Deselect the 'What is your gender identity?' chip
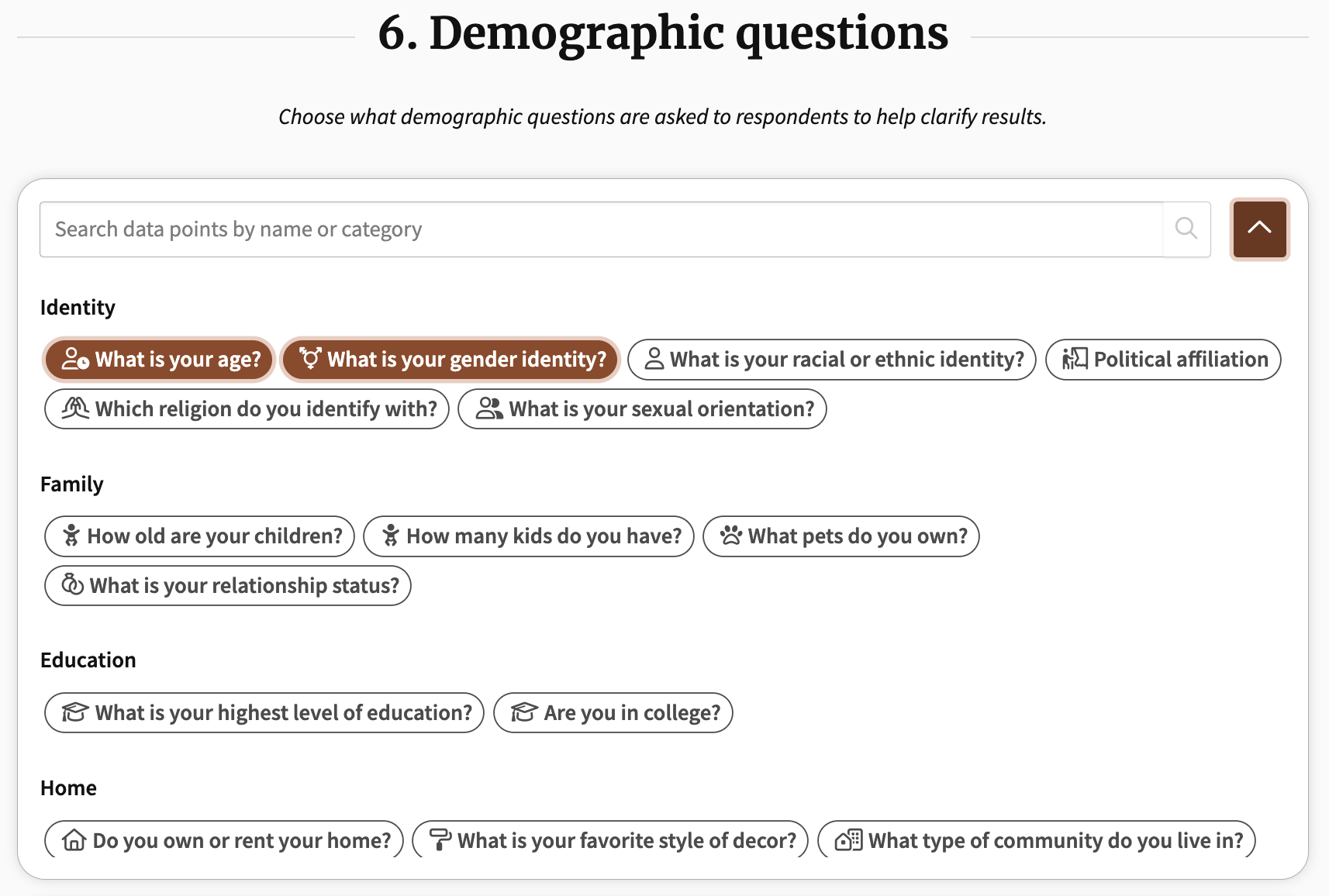1329x896 pixels. [x=450, y=360]
